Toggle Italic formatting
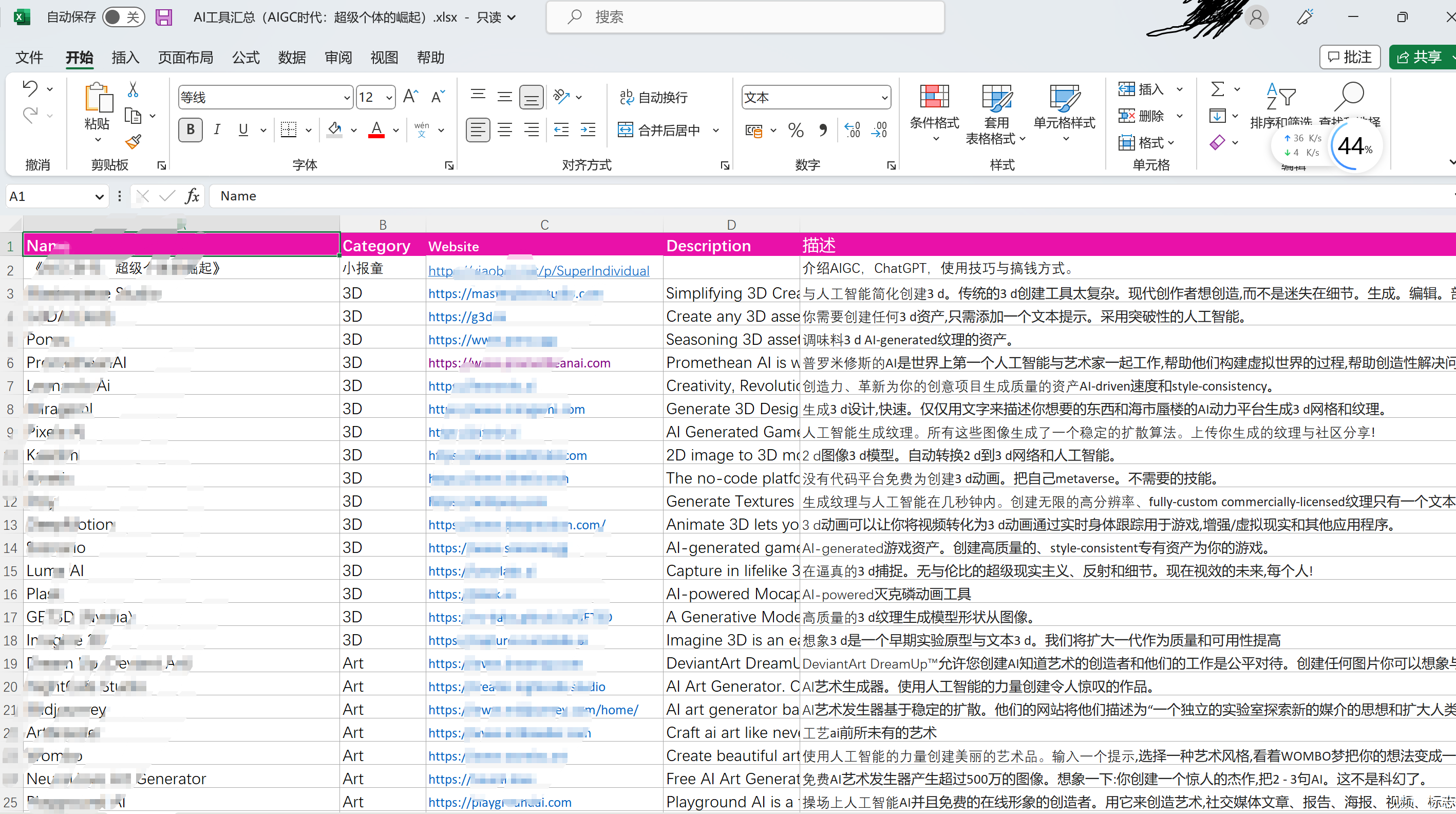The height and width of the screenshot is (814, 1456). 217,130
